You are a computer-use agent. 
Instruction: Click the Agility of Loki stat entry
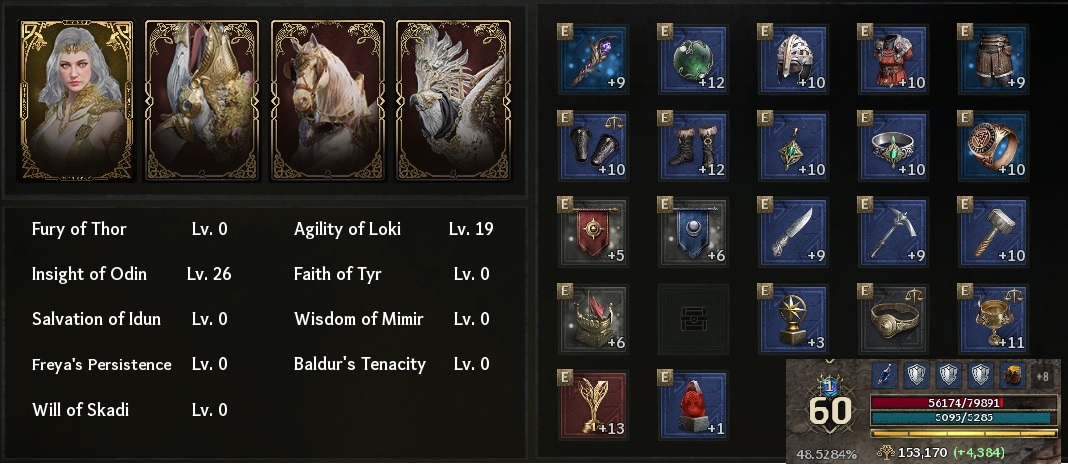click(x=393, y=229)
